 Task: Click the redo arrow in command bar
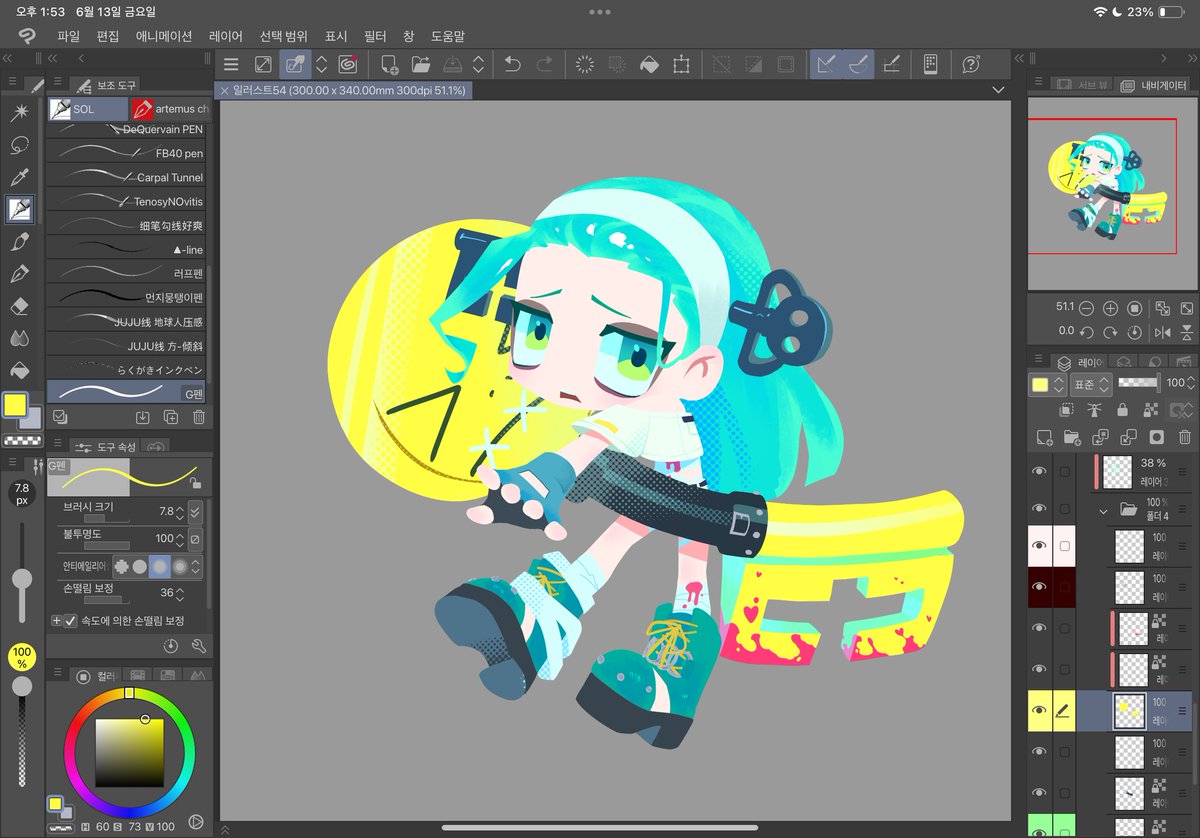(545, 65)
